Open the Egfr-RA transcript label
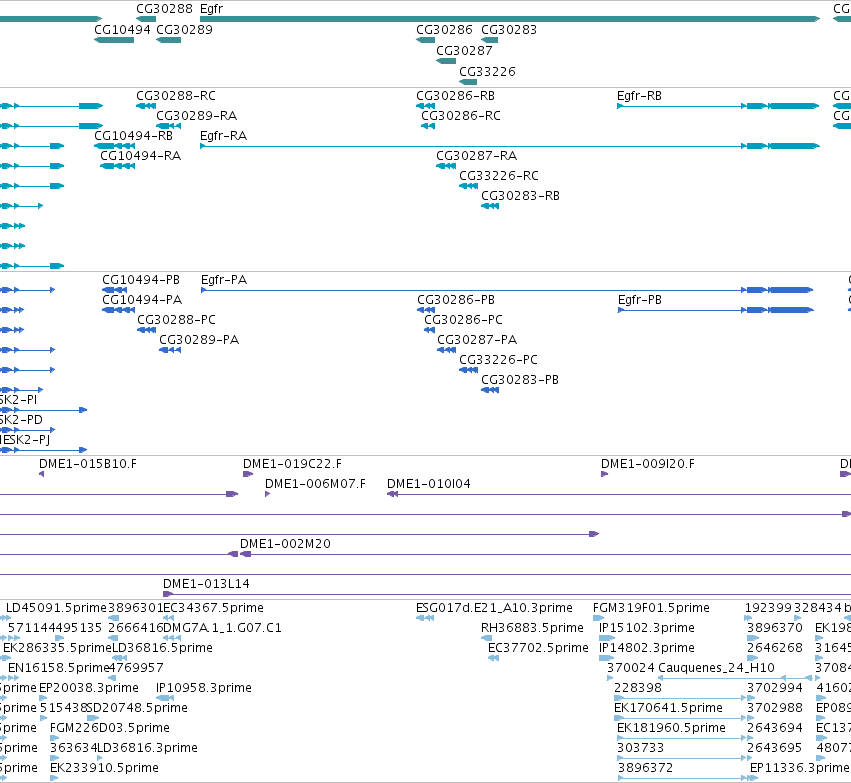Viewport: 851px width, 783px height. coord(223,136)
